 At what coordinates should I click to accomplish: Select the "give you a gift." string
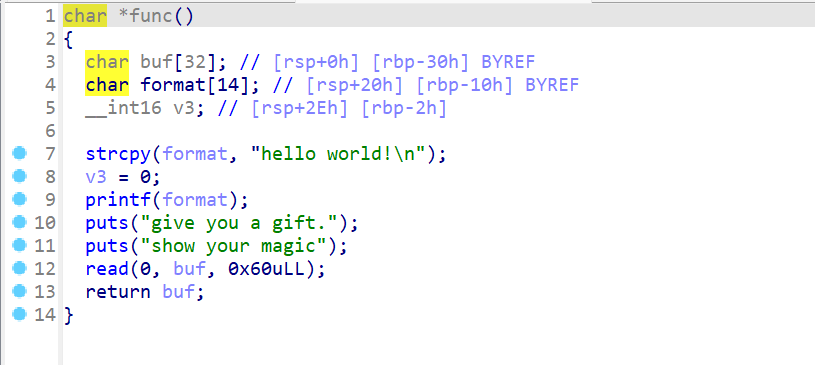click(239, 223)
